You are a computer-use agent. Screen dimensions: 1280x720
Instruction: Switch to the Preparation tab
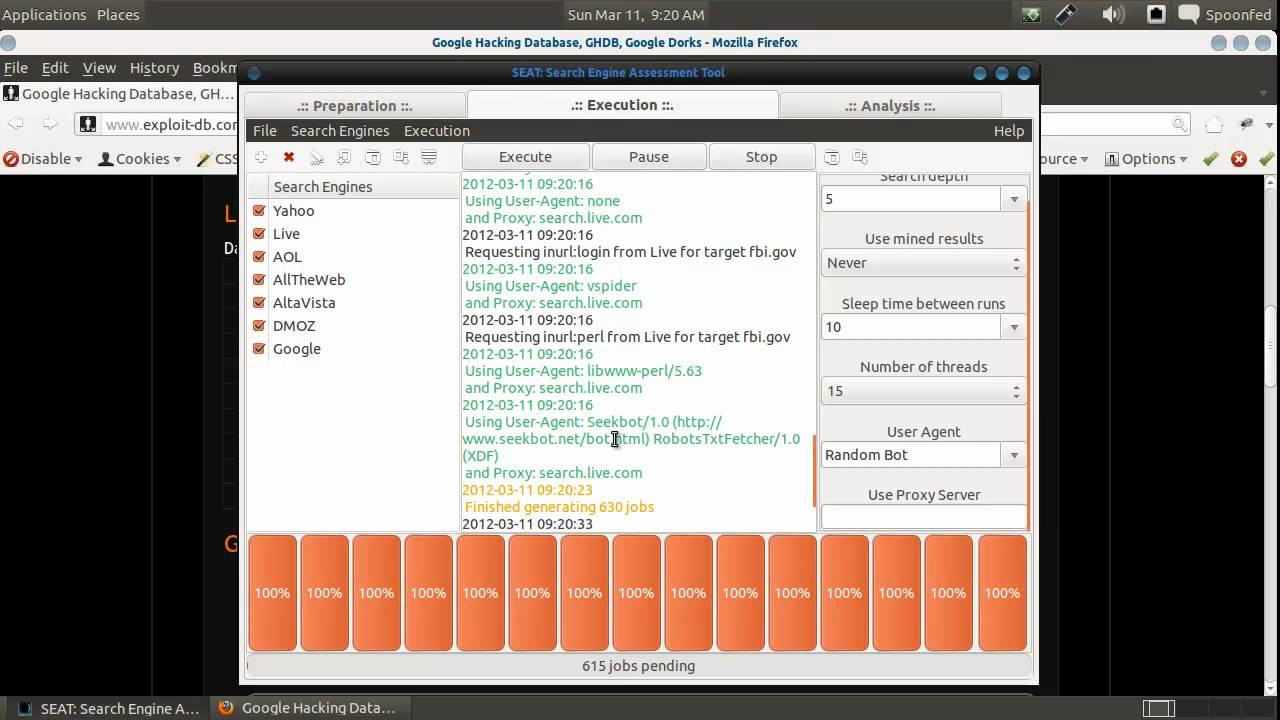pyautogui.click(x=355, y=106)
